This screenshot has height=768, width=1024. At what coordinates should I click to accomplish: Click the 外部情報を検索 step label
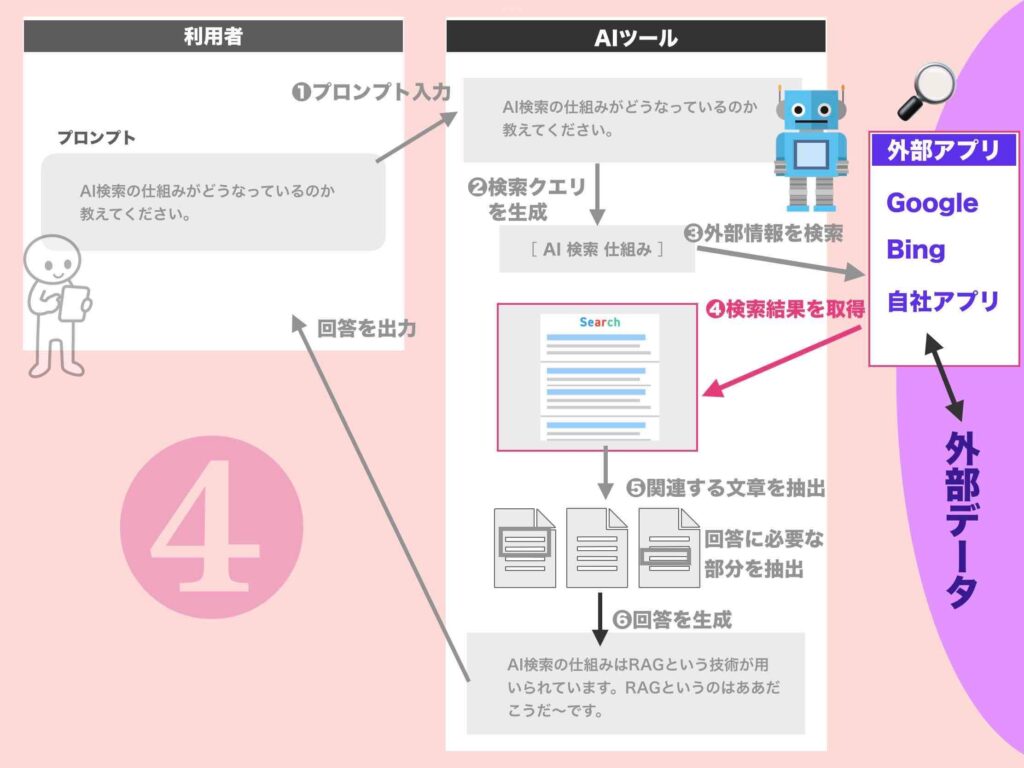763,233
